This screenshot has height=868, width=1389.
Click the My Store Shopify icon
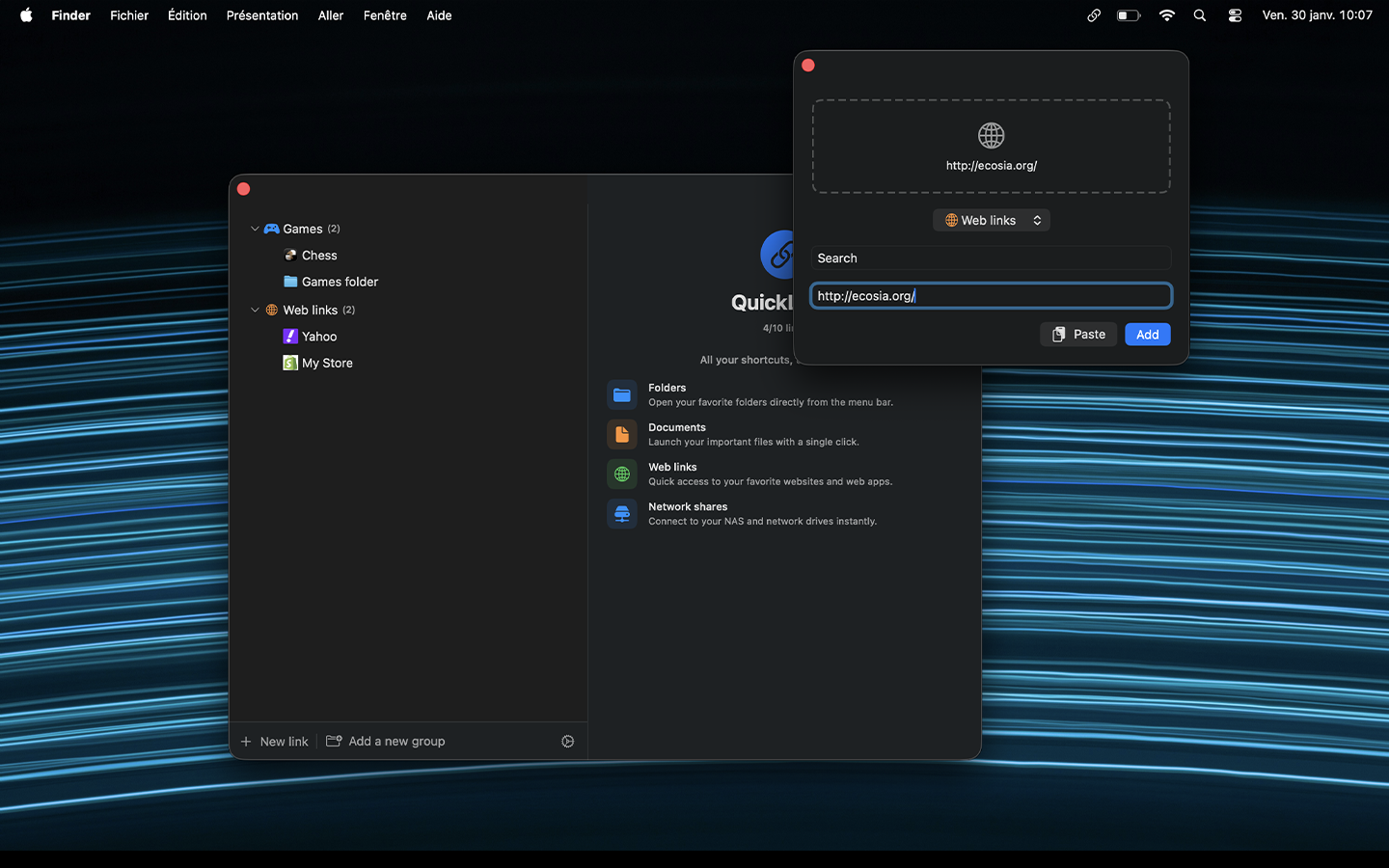coord(290,363)
